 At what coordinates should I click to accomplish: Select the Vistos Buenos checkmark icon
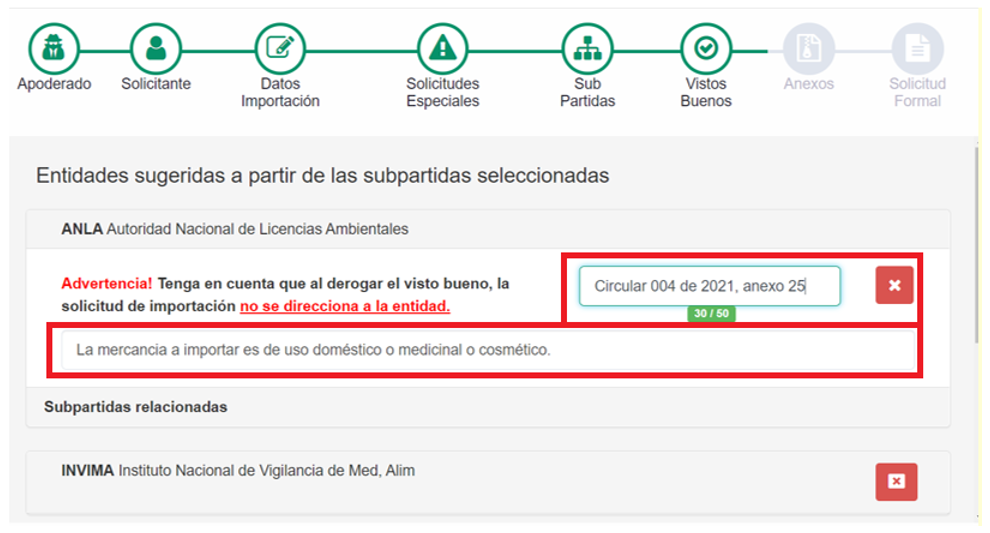(x=706, y=48)
